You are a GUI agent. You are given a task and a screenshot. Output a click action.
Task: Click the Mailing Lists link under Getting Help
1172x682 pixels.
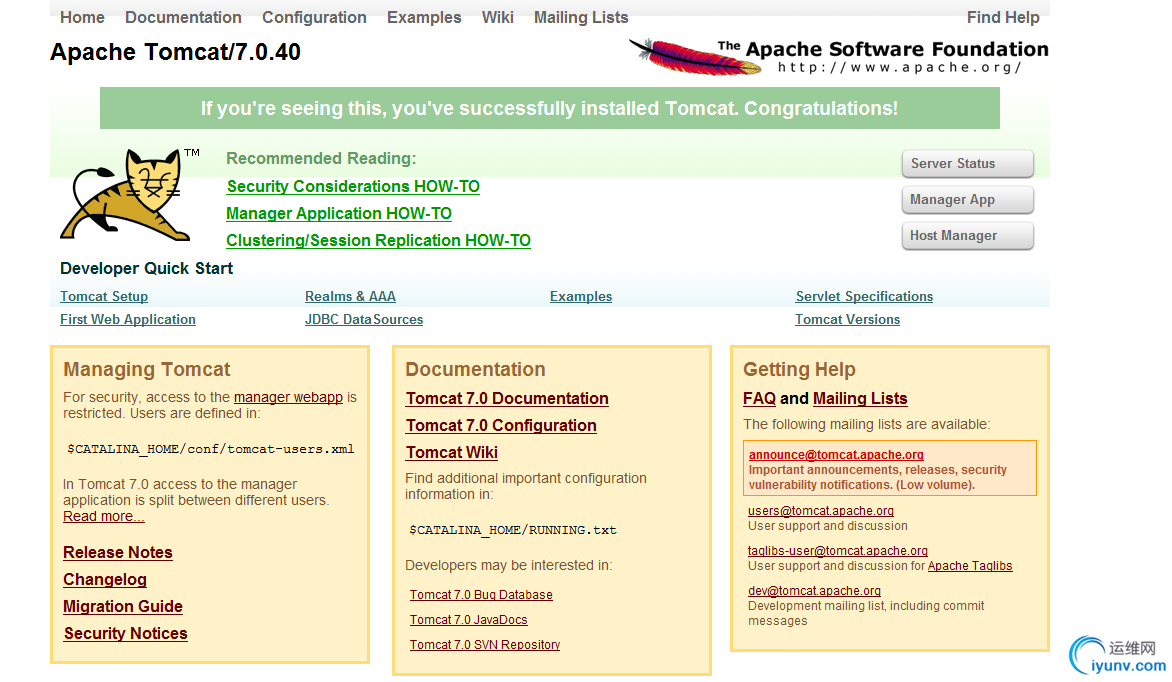(860, 398)
